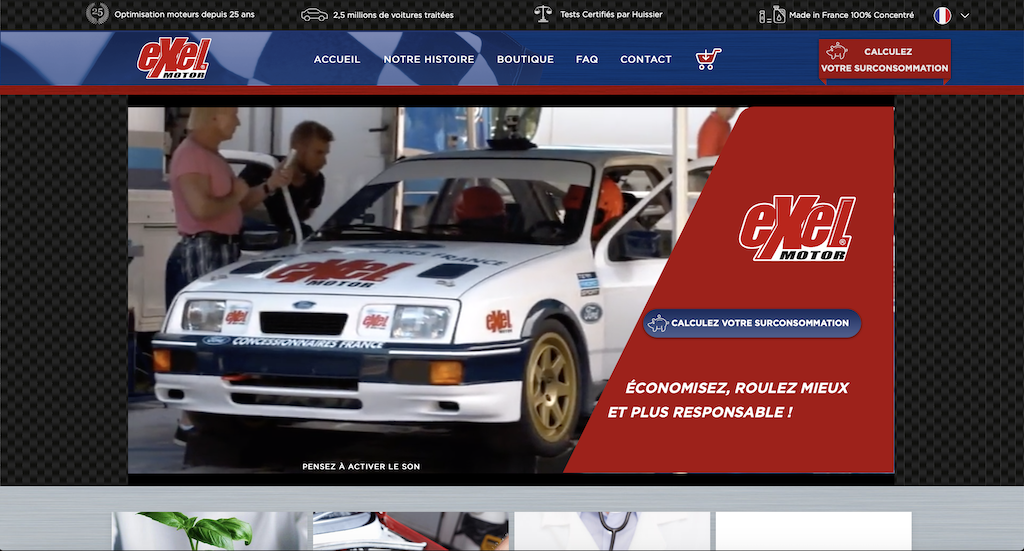Click 'Made in France 100% Concentré' text
This screenshot has width=1024, height=551.
pos(852,15)
